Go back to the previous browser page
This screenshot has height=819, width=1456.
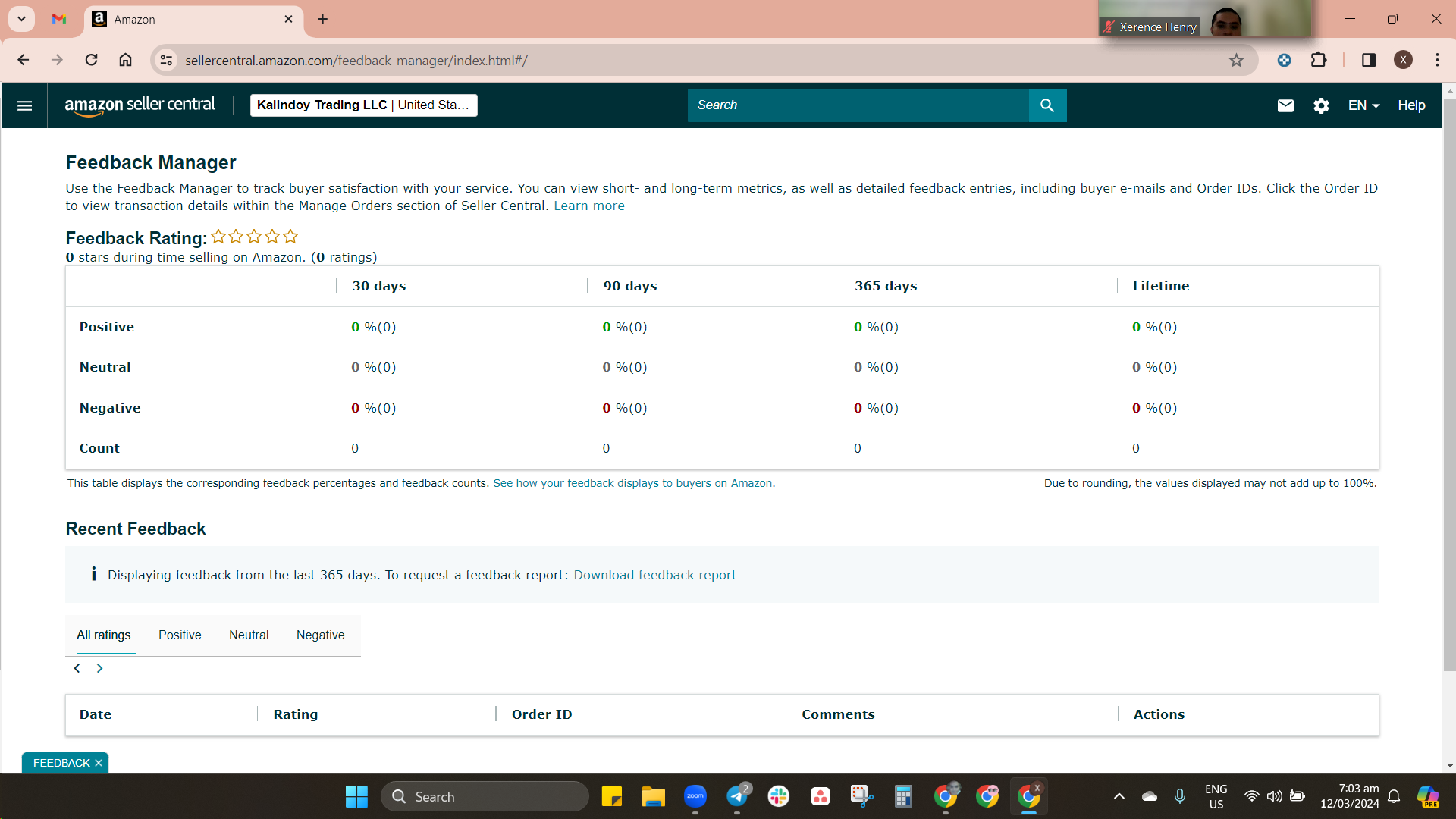24,60
